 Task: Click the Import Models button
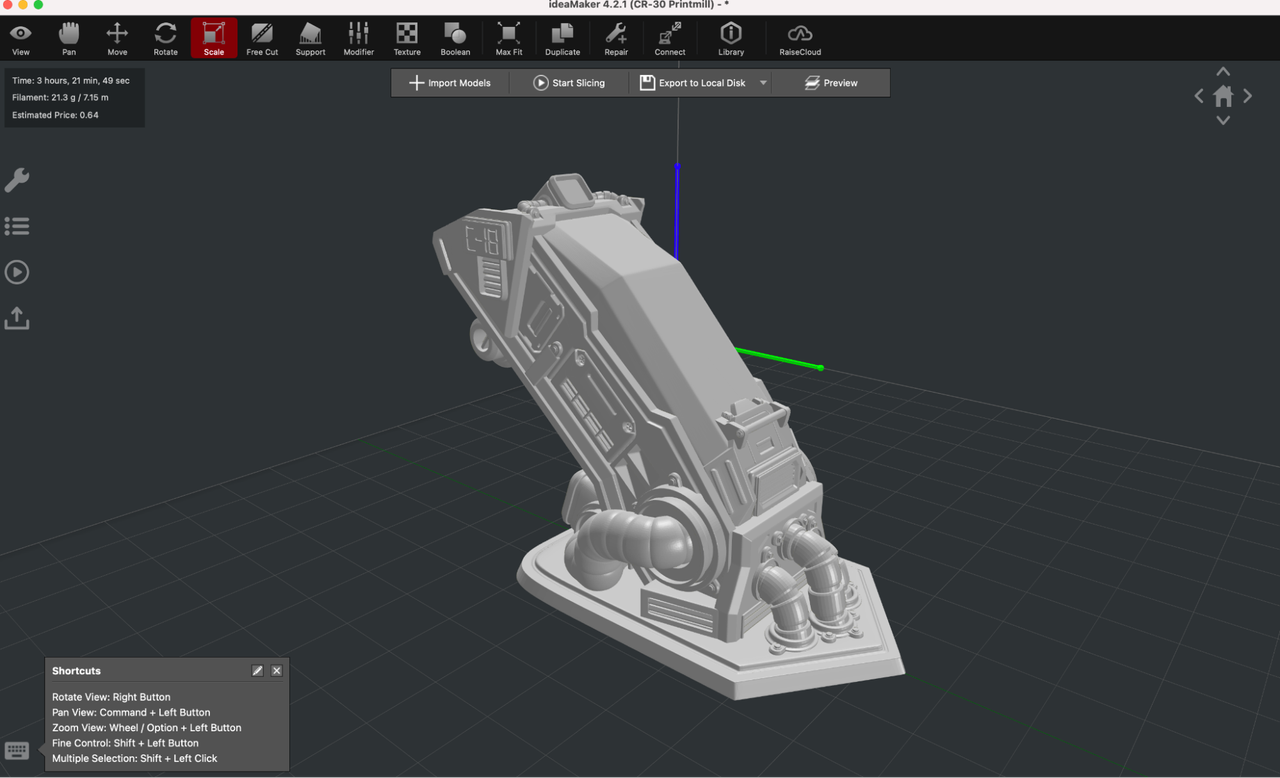click(x=450, y=83)
